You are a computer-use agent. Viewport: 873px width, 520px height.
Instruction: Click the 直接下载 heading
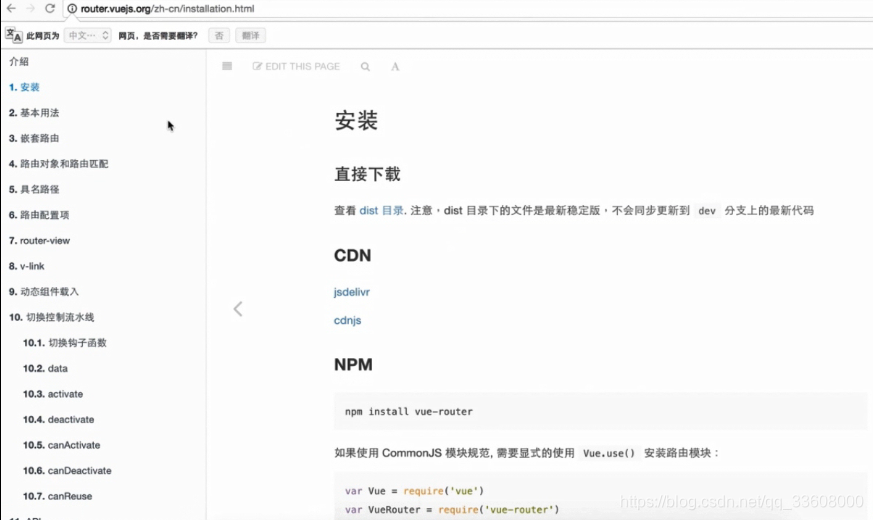pos(367,174)
